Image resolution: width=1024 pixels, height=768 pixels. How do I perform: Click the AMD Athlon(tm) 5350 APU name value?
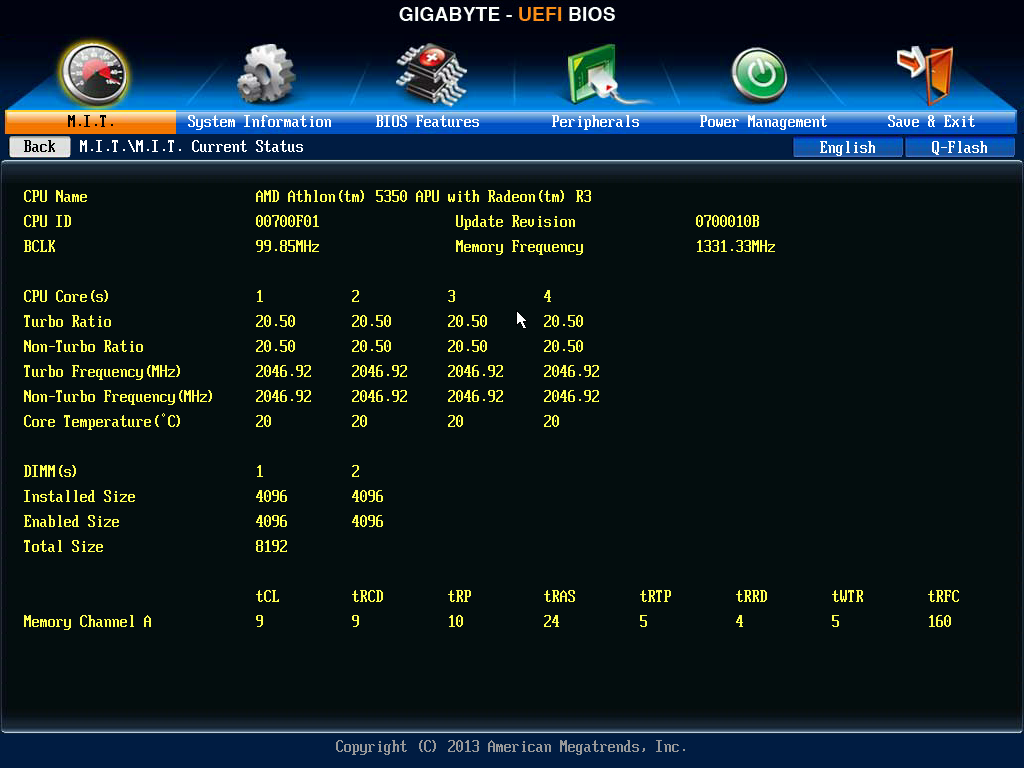(423, 197)
